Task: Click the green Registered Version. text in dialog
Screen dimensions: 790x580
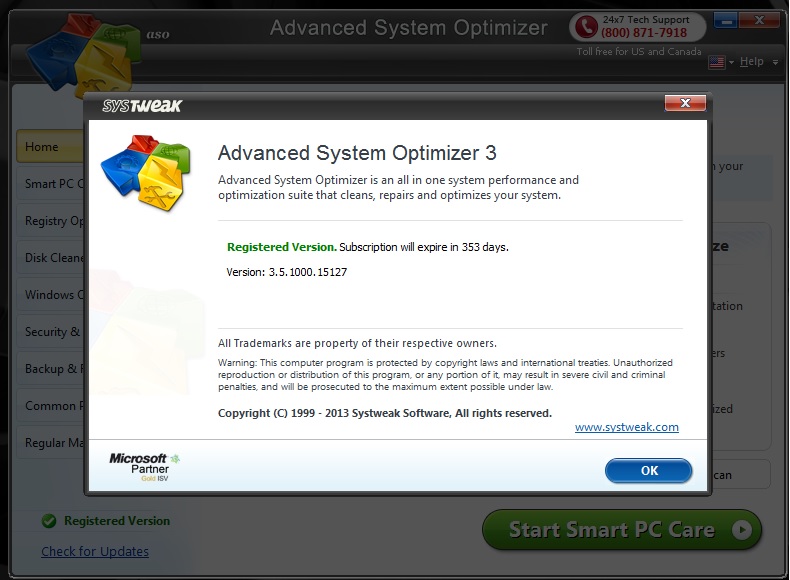Action: tap(282, 247)
